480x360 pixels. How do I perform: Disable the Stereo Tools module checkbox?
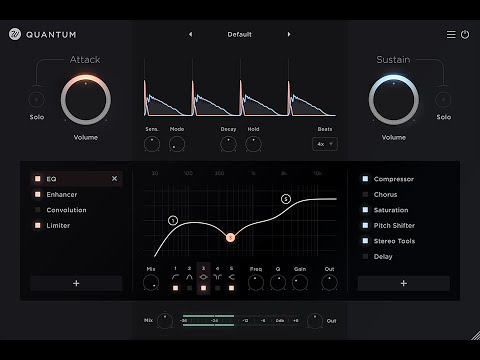click(x=365, y=241)
